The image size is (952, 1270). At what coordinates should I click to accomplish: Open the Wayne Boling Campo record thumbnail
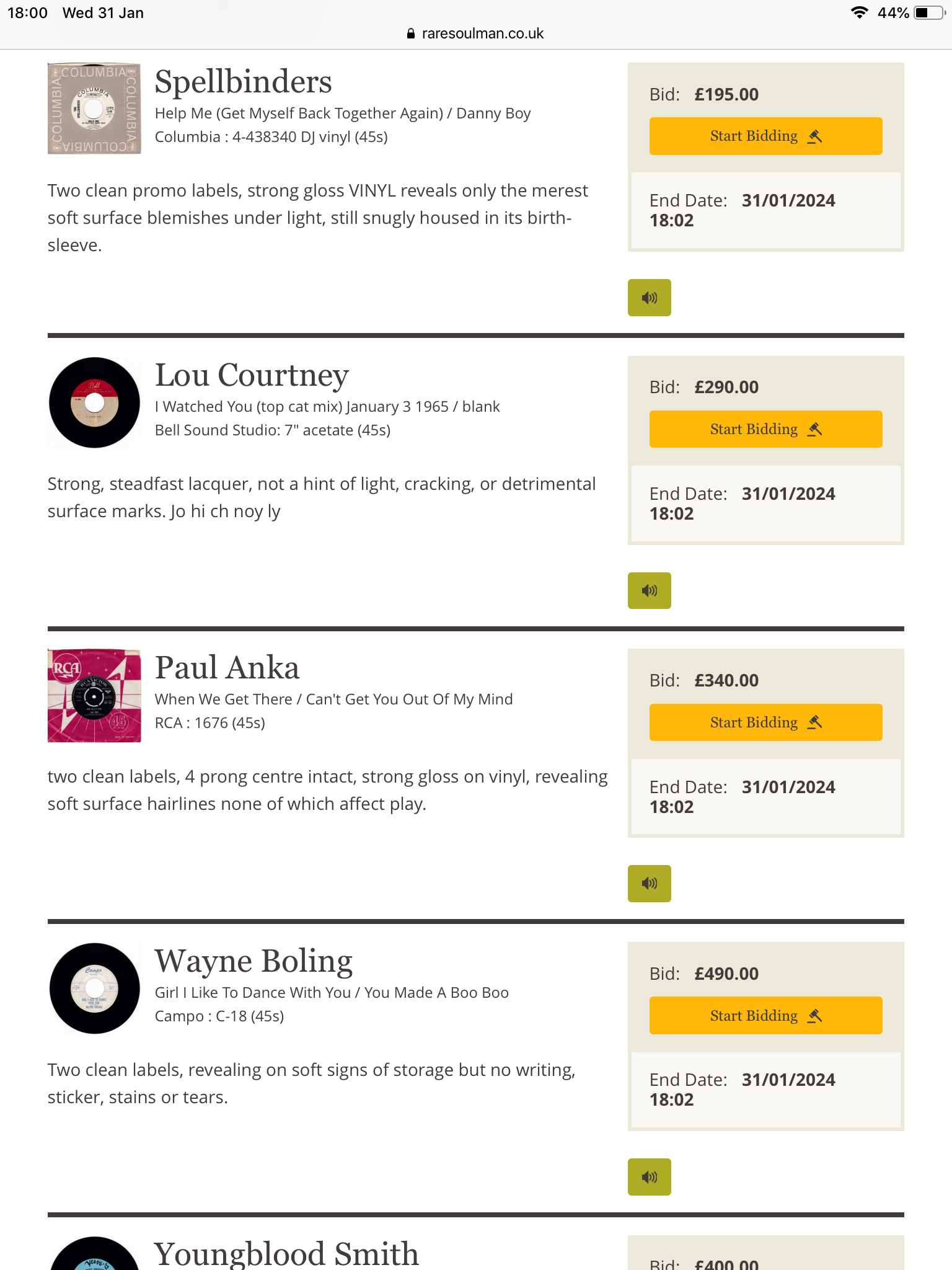pyautogui.click(x=94, y=988)
